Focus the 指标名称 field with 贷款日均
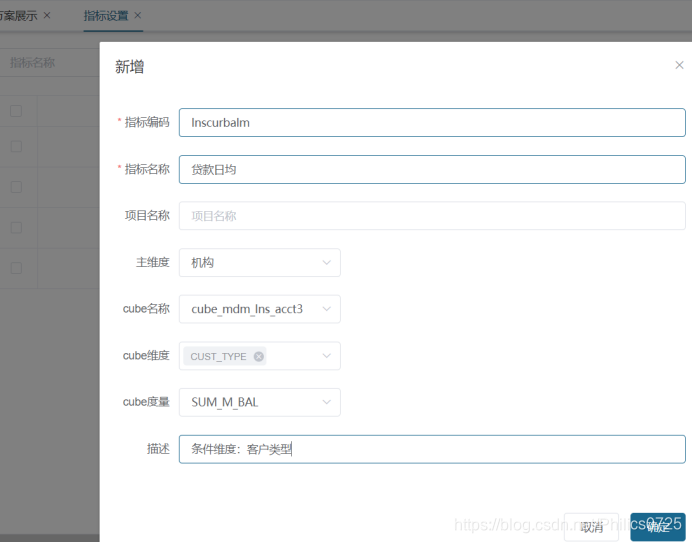The height and width of the screenshot is (543, 692). 432,170
